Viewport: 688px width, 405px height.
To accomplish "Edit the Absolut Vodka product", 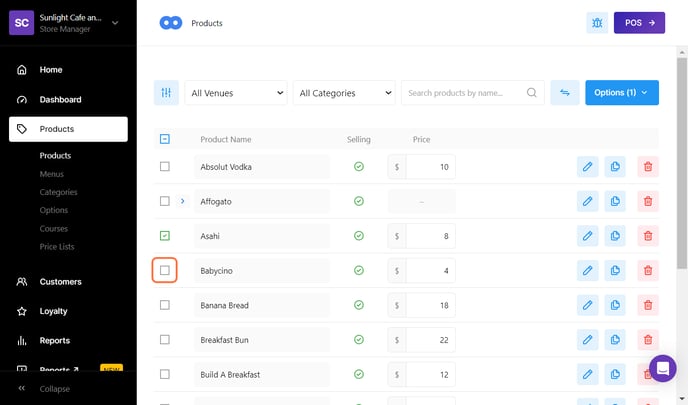I will 587,167.
